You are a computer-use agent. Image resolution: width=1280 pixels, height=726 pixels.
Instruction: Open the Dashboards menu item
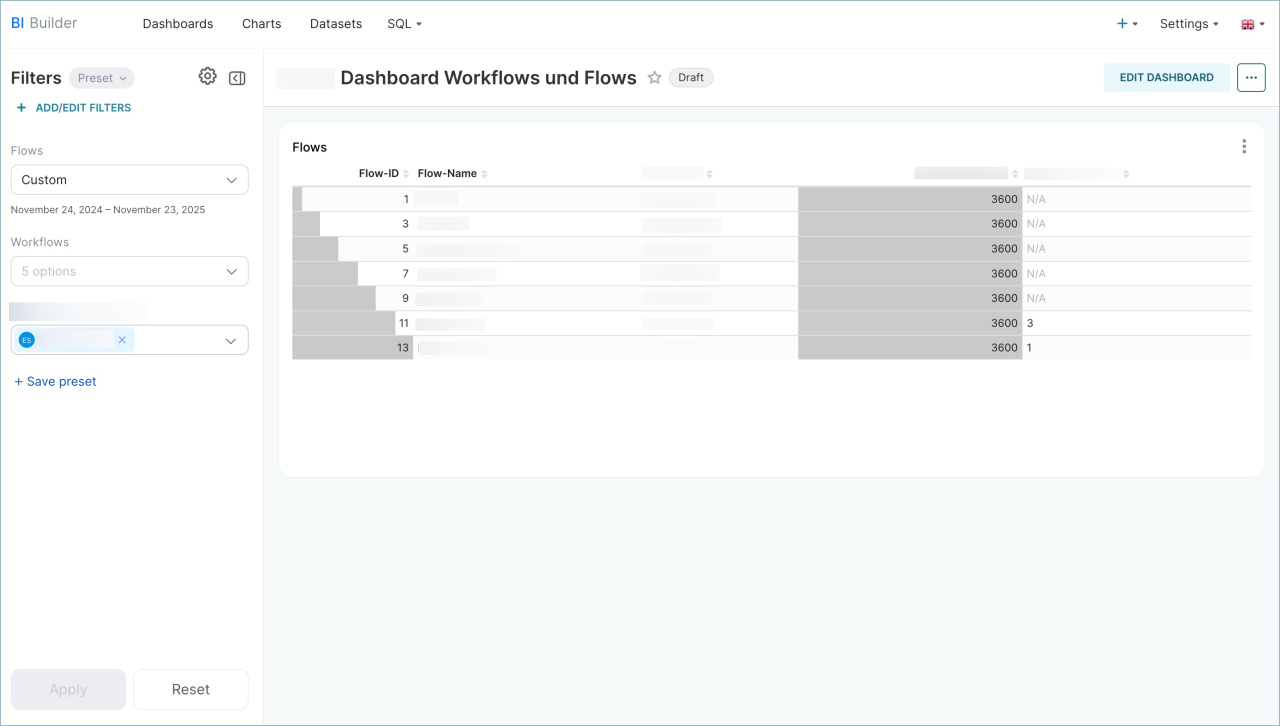(x=178, y=24)
